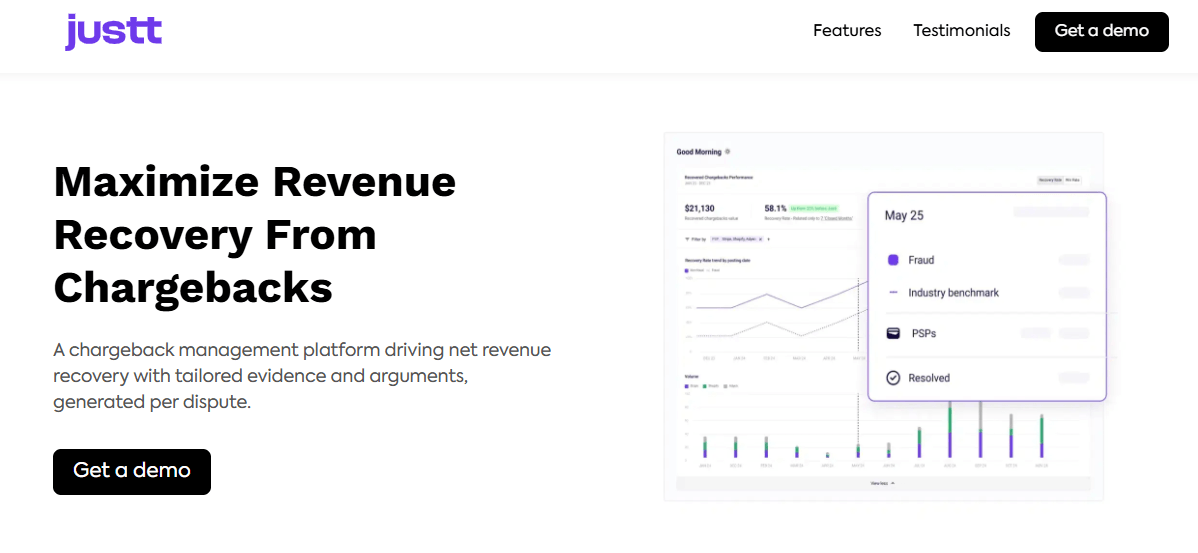
Task: Click the Industry benchmark label
Action: 954,293
